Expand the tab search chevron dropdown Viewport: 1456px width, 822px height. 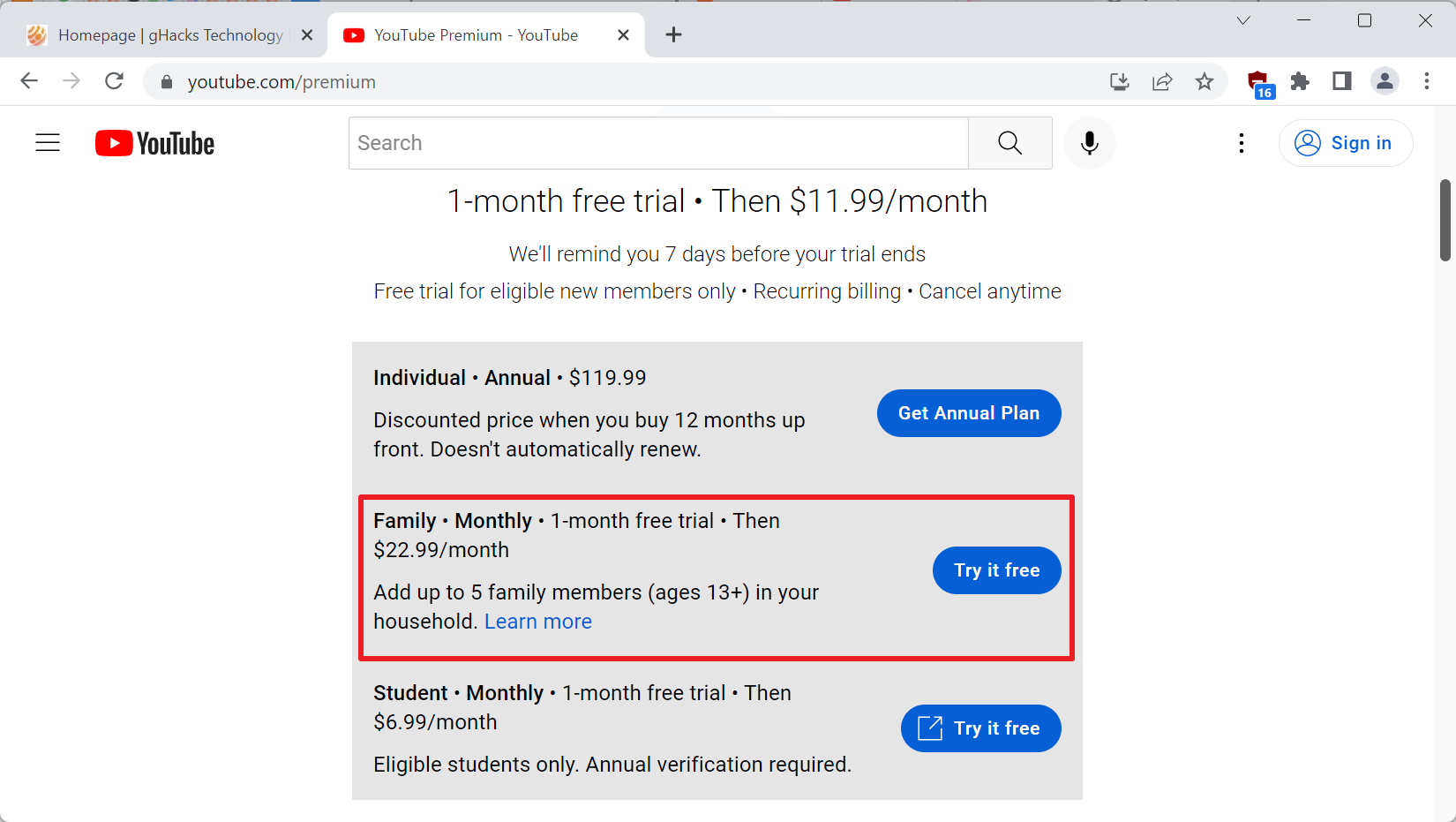[1243, 20]
